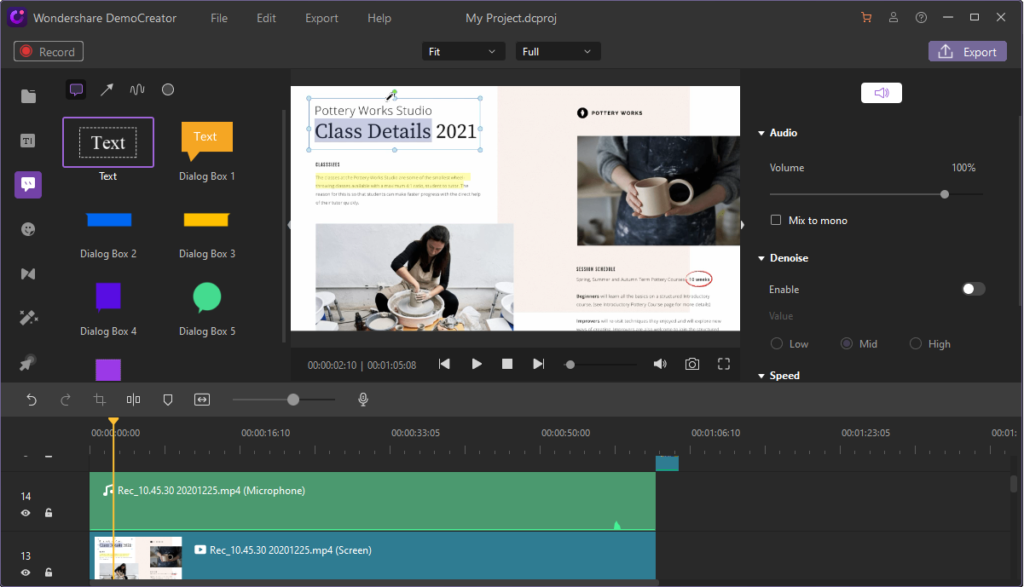Select the arrow annotation category
Viewport: 1024px width, 587px height.
pyautogui.click(x=107, y=90)
